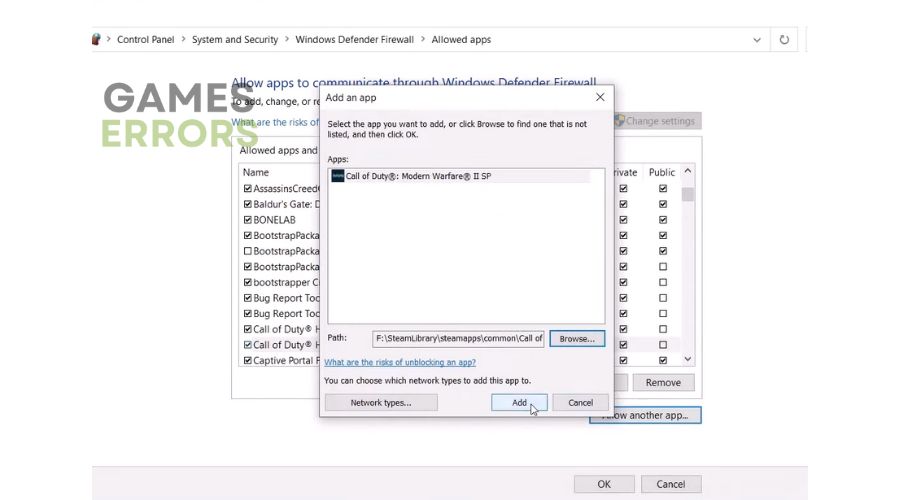Toggle Private checkbox for BONELAB row
This screenshot has height=500, width=900.
(x=623, y=220)
